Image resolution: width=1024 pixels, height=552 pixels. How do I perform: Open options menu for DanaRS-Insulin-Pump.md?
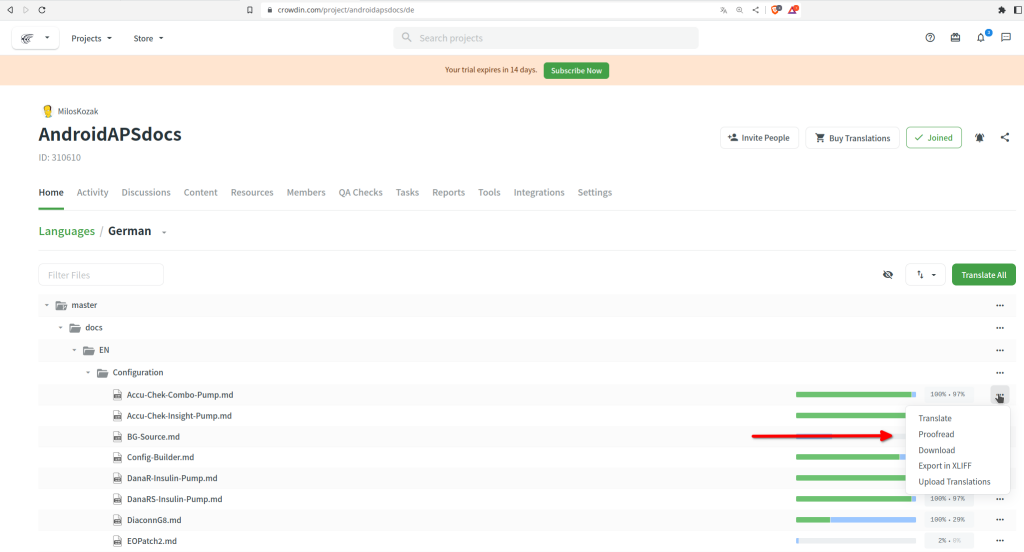point(1000,500)
